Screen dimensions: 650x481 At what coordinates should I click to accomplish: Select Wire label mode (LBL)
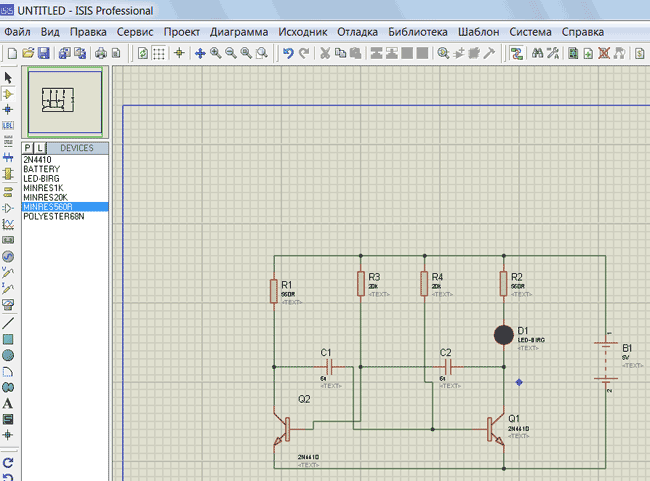tap(8, 125)
